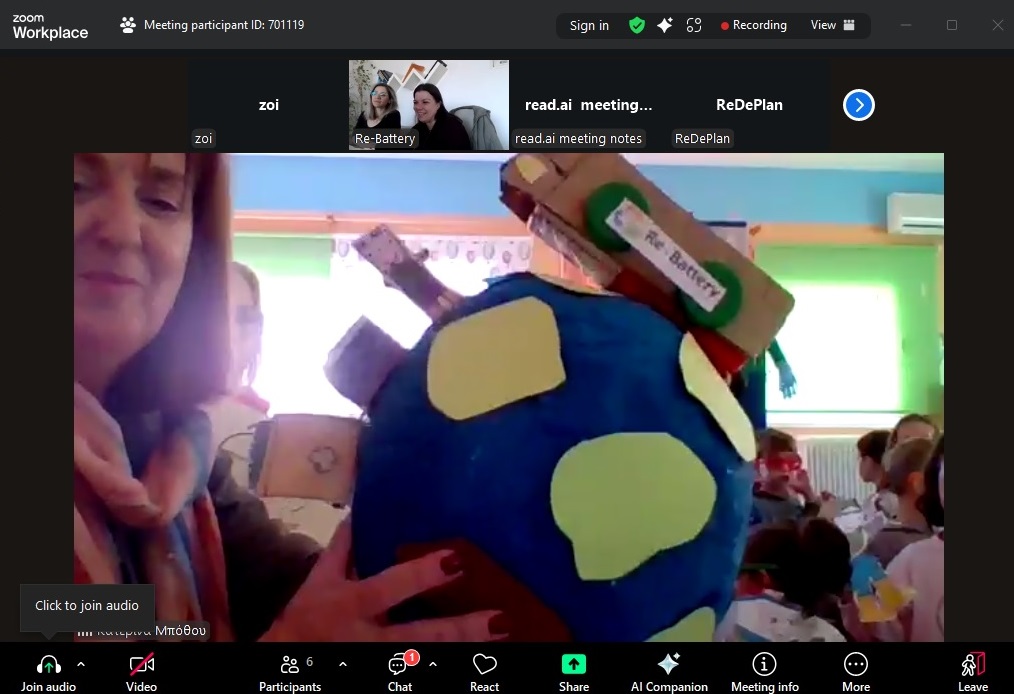This screenshot has width=1014, height=694.
Task: Select the ReDePlan participant tile
Action: coord(749,105)
